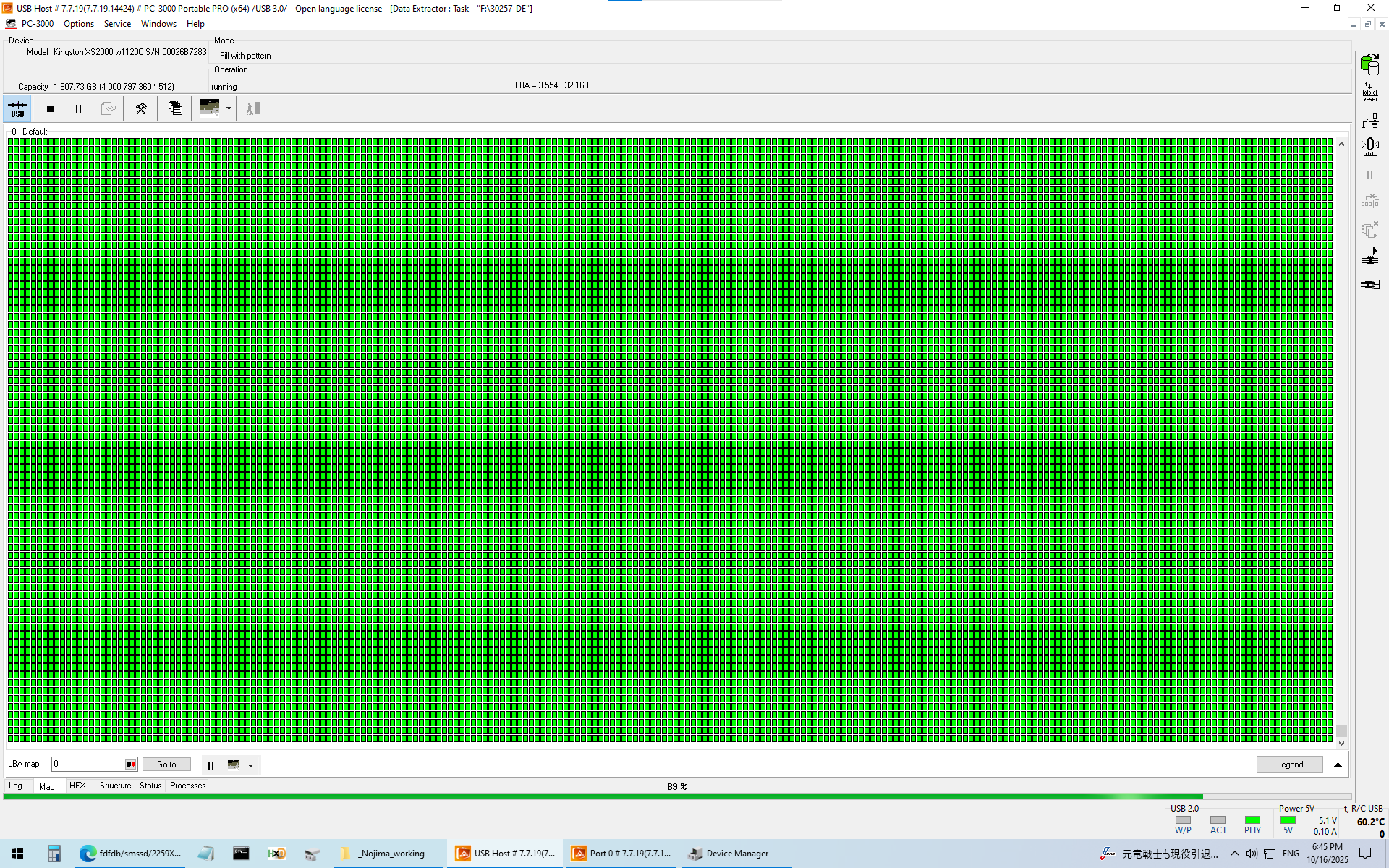Switch to the HEX tab
The width and height of the screenshot is (1389, 868).
pyautogui.click(x=77, y=786)
